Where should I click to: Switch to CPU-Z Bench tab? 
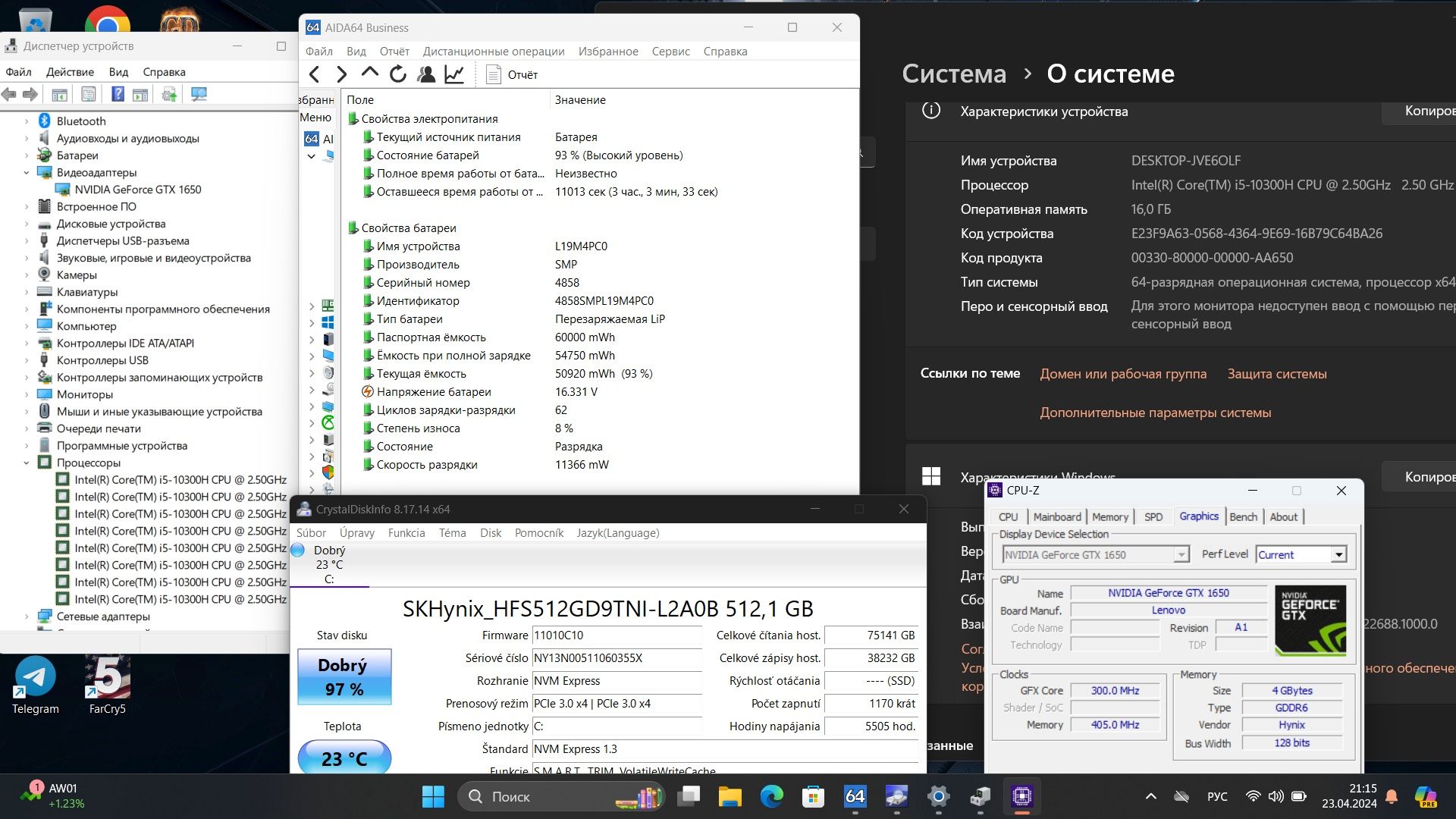point(1243,517)
